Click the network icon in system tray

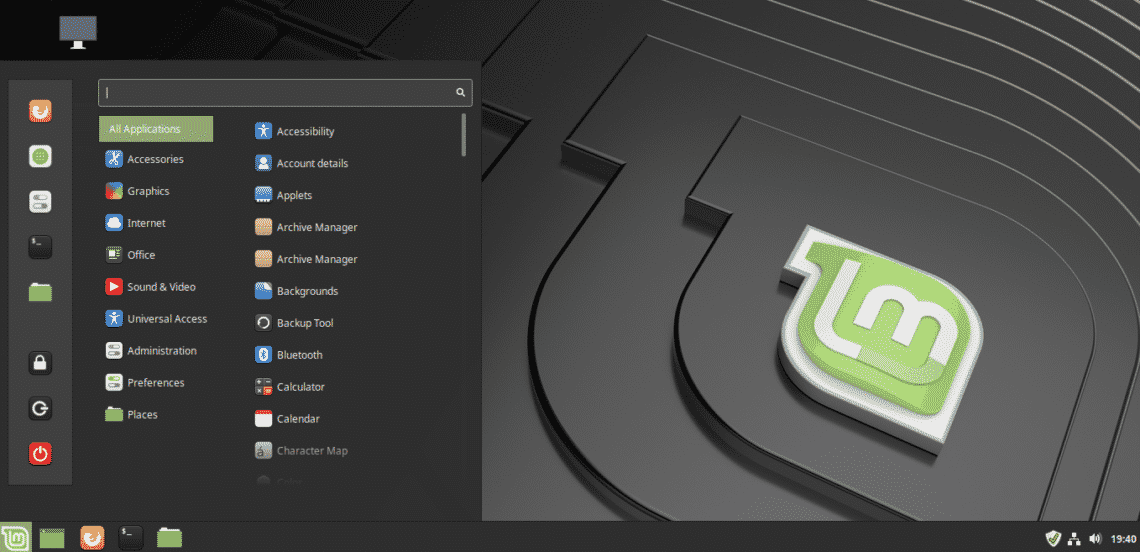(x=1074, y=538)
